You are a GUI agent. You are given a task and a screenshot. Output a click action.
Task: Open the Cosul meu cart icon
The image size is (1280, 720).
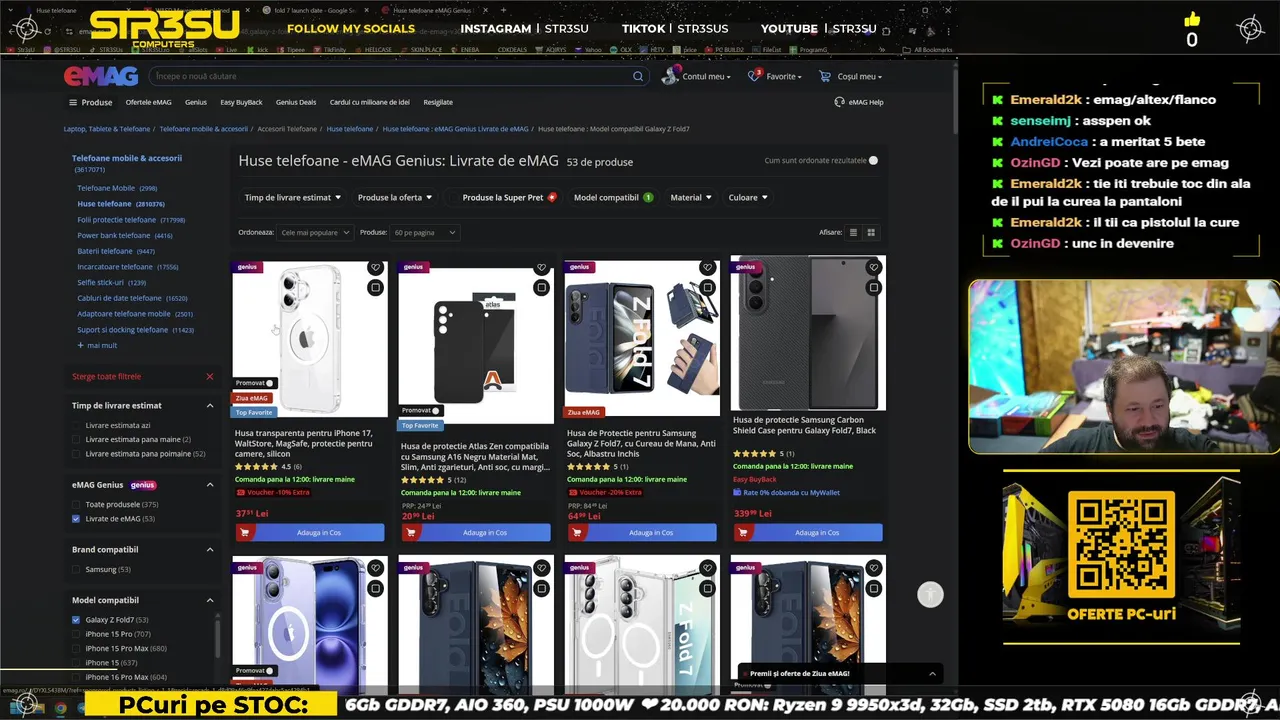[x=825, y=76]
